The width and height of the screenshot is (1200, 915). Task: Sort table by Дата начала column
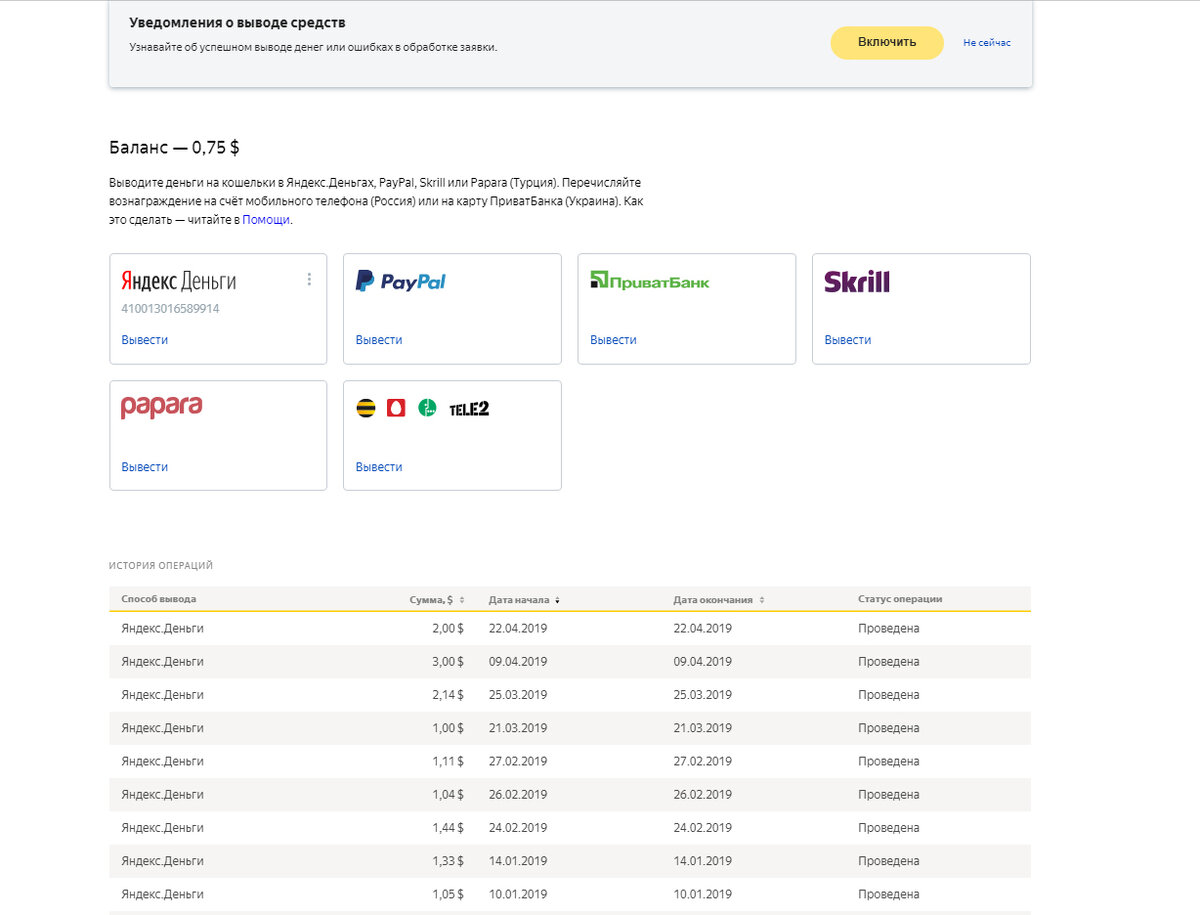[x=524, y=599]
